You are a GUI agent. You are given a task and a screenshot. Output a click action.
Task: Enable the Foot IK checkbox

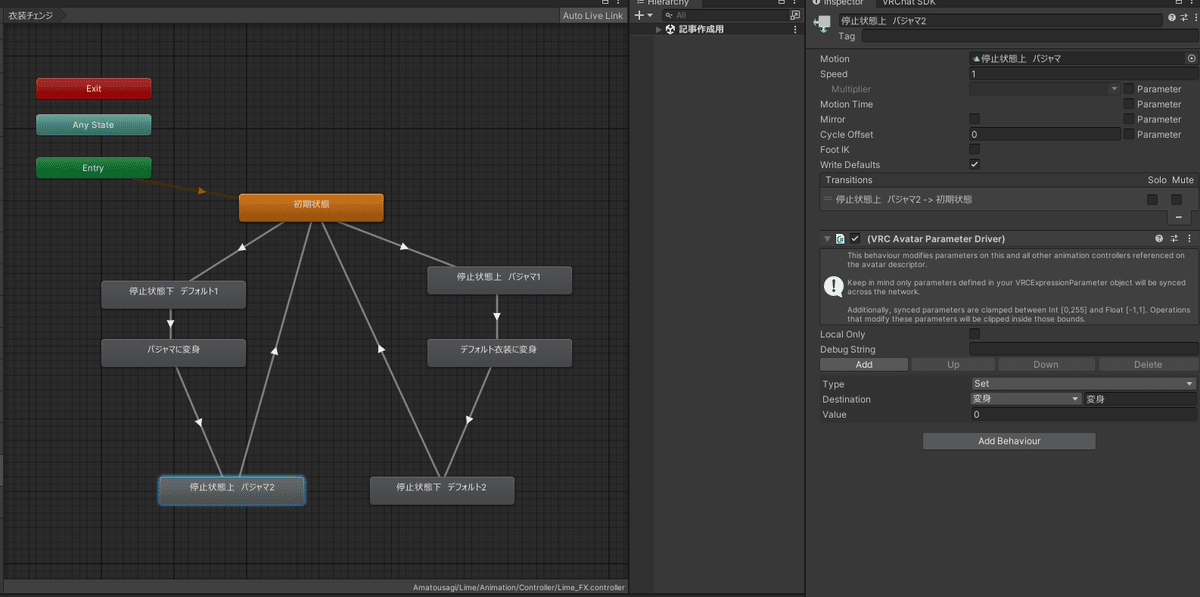tap(975, 149)
